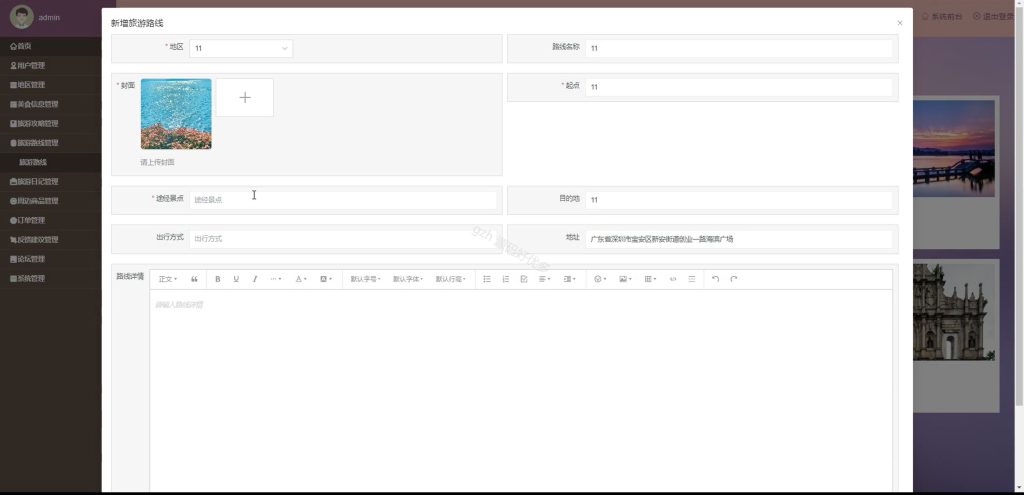Image resolution: width=1024 pixels, height=495 pixels.
Task: Click the plus box to upload a cover
Action: click(245, 97)
